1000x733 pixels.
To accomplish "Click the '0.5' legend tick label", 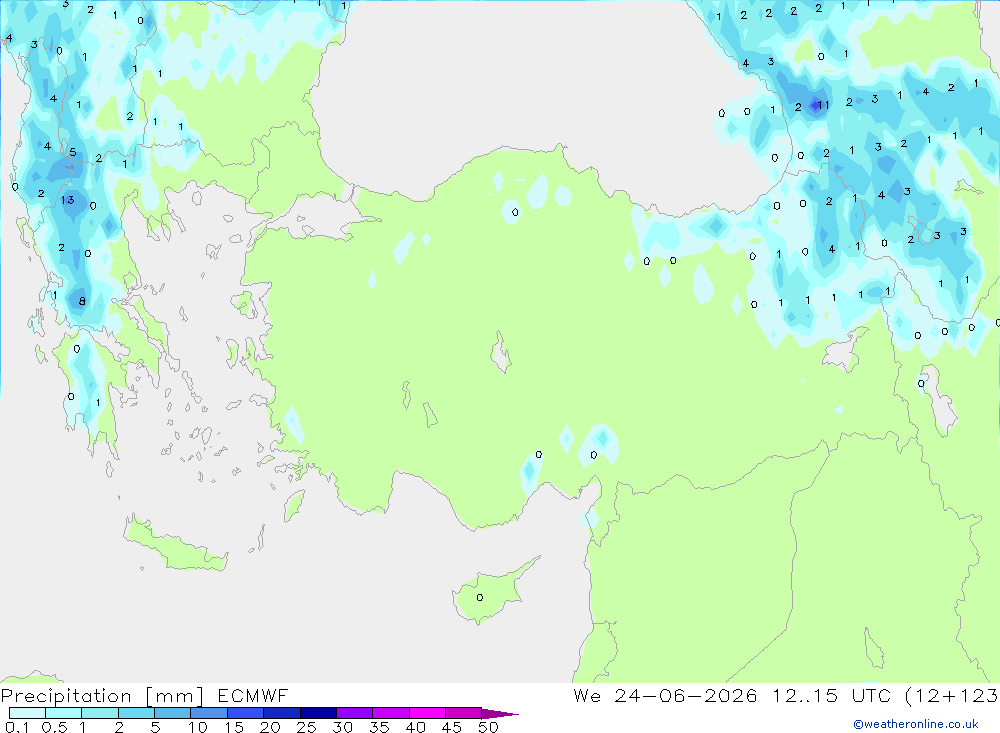I will pos(54,727).
